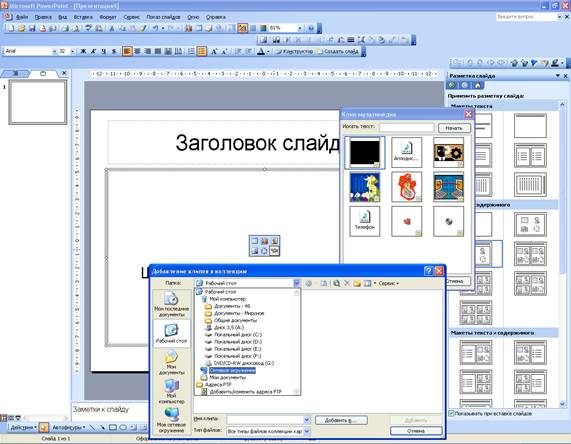The height and width of the screenshot is (444, 571).
Task: Toggle left text alignment button
Action: (127, 51)
